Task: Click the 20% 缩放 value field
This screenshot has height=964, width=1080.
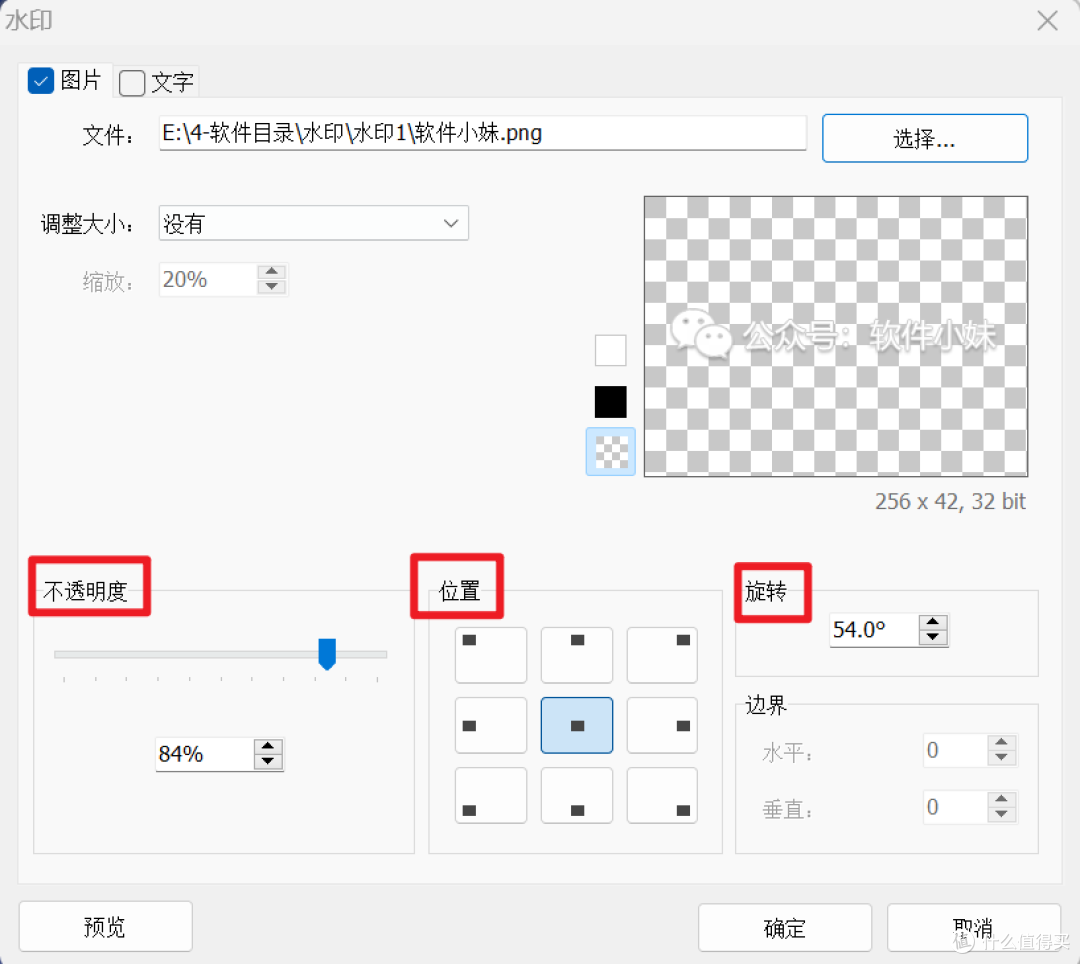Action: [x=208, y=280]
